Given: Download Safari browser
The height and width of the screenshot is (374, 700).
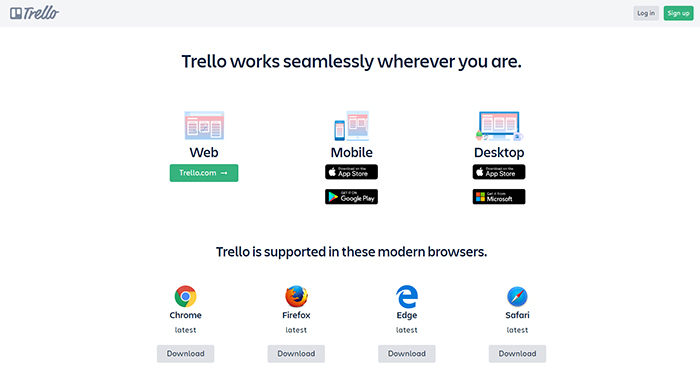Looking at the screenshot, I should coord(517,353).
